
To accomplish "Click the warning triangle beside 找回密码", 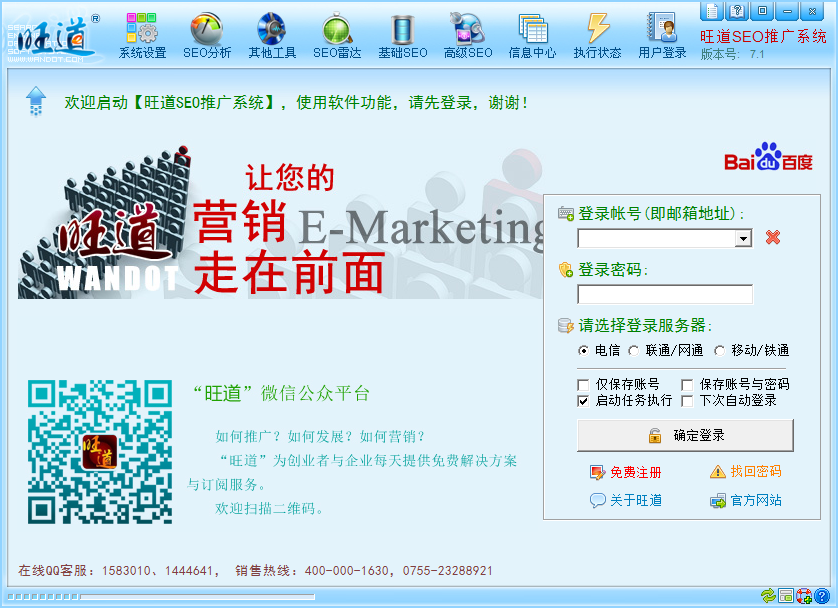I will point(718,471).
